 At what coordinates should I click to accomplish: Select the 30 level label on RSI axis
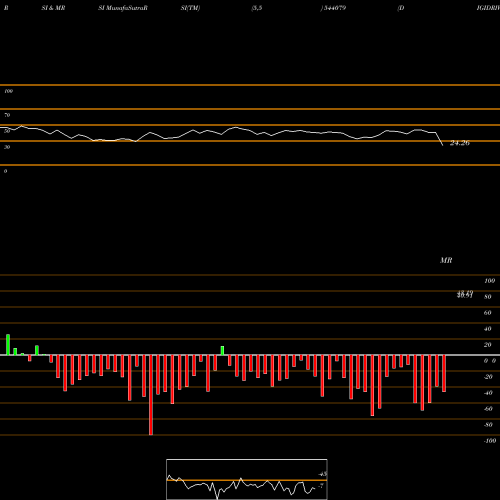[7, 147]
